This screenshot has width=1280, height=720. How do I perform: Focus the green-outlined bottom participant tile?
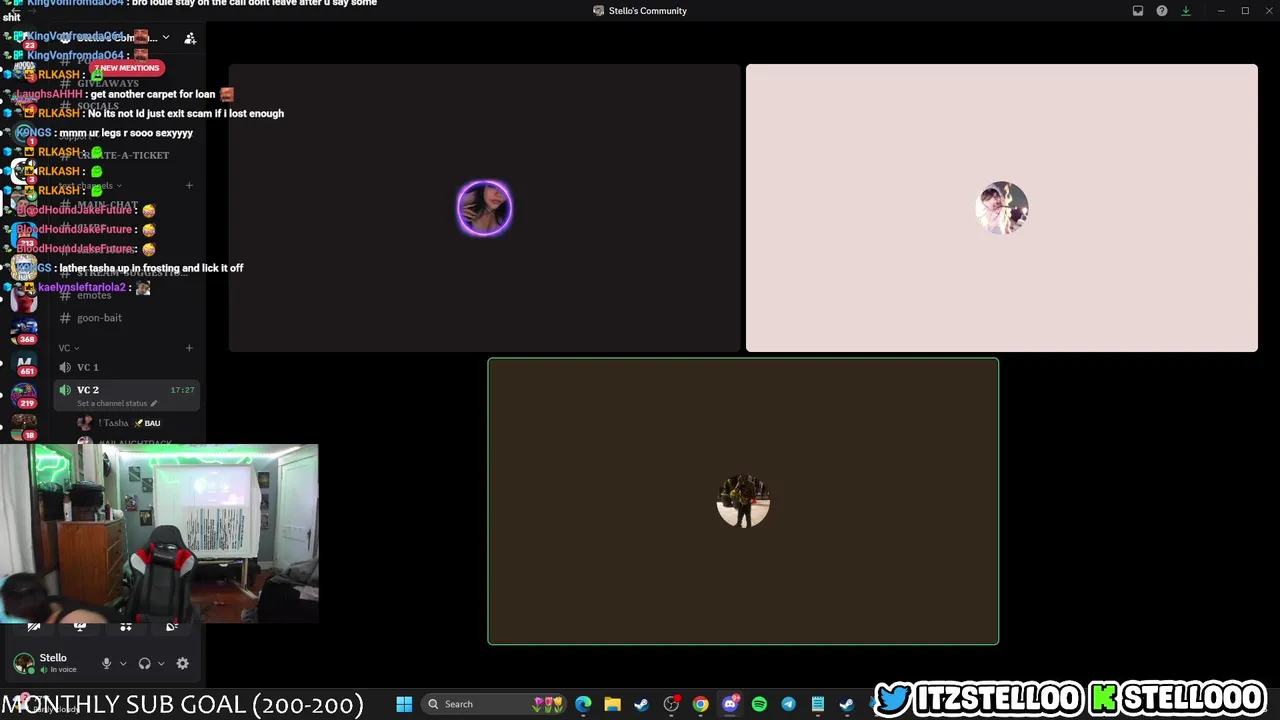coord(743,501)
